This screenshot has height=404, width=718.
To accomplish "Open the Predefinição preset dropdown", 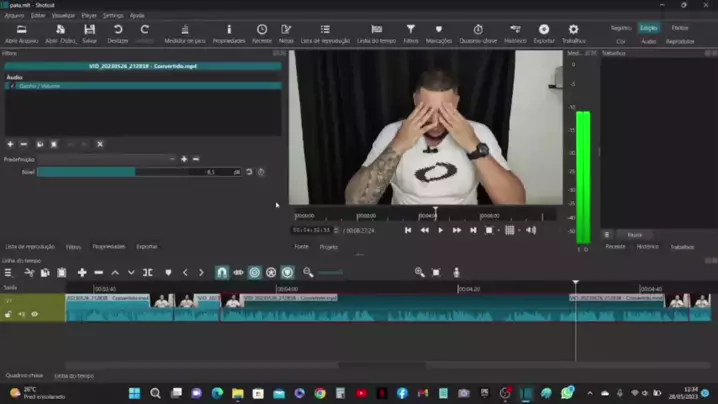I will tap(105, 159).
